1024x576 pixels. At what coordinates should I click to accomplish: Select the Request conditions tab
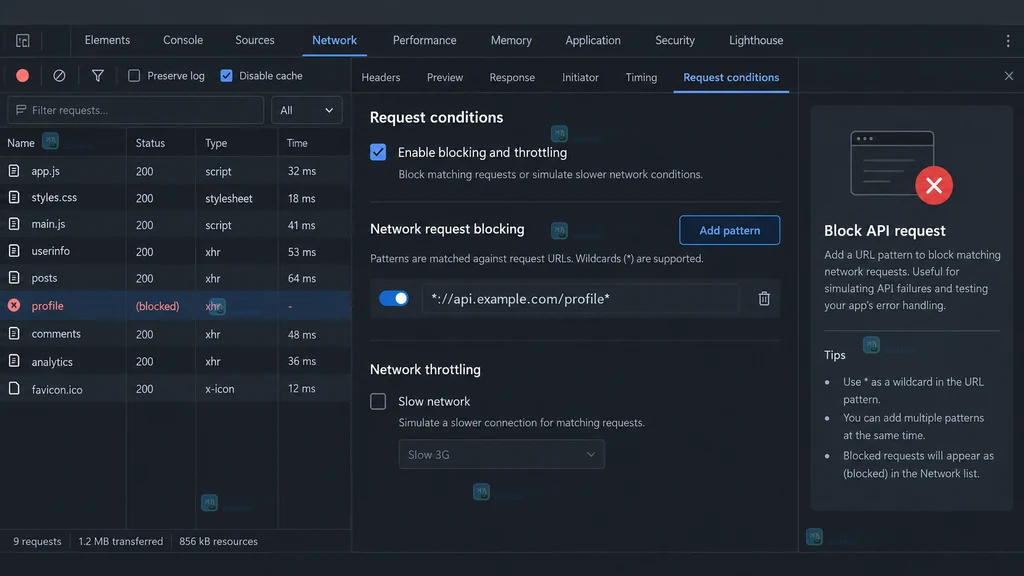tap(731, 77)
